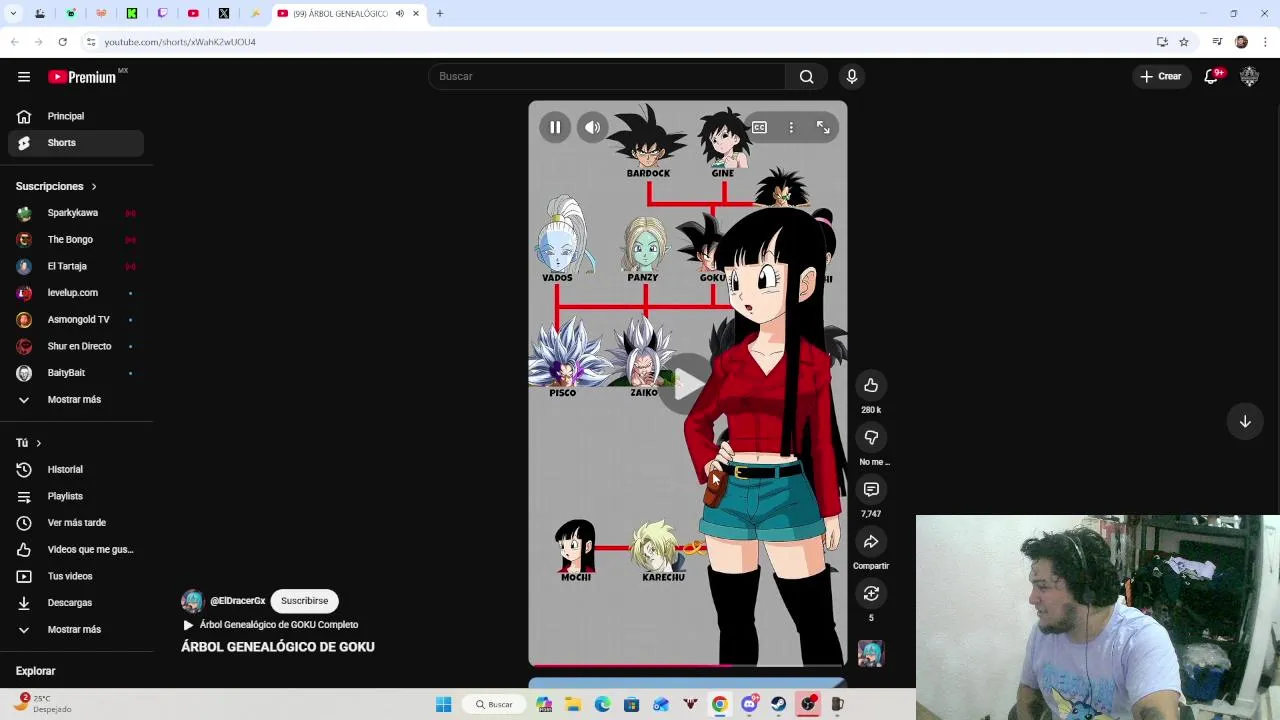Open BaityBait subscription

click(76, 373)
